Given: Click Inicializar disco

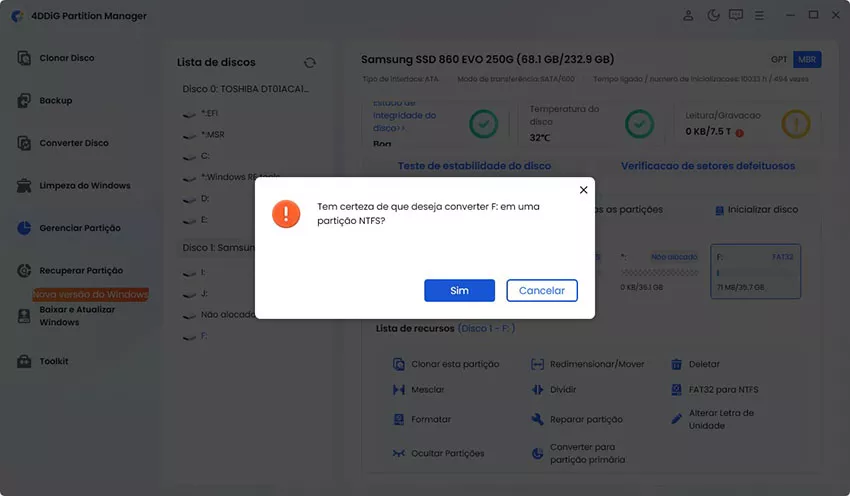Looking at the screenshot, I should [757, 210].
